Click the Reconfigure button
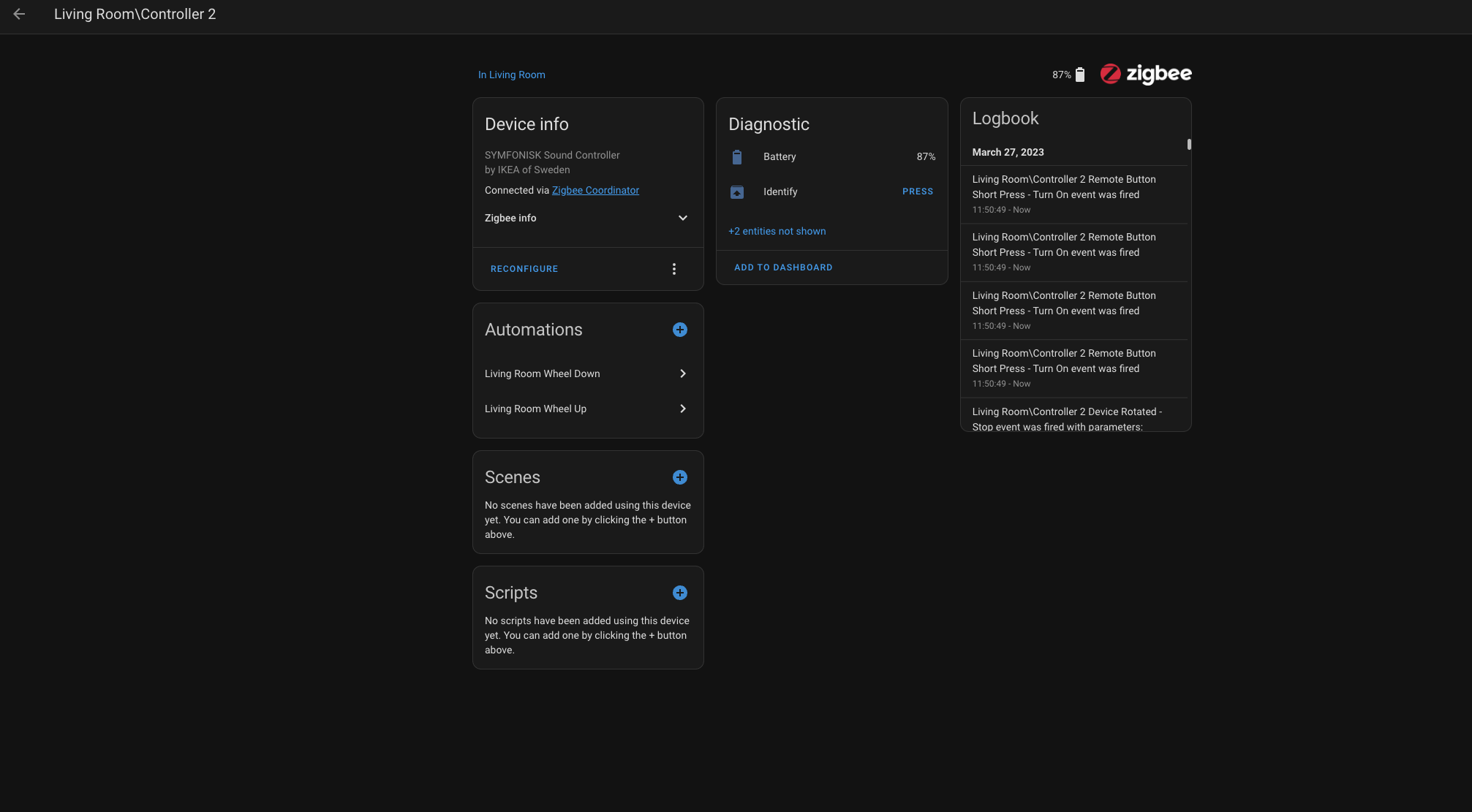This screenshot has width=1472, height=812. point(524,269)
